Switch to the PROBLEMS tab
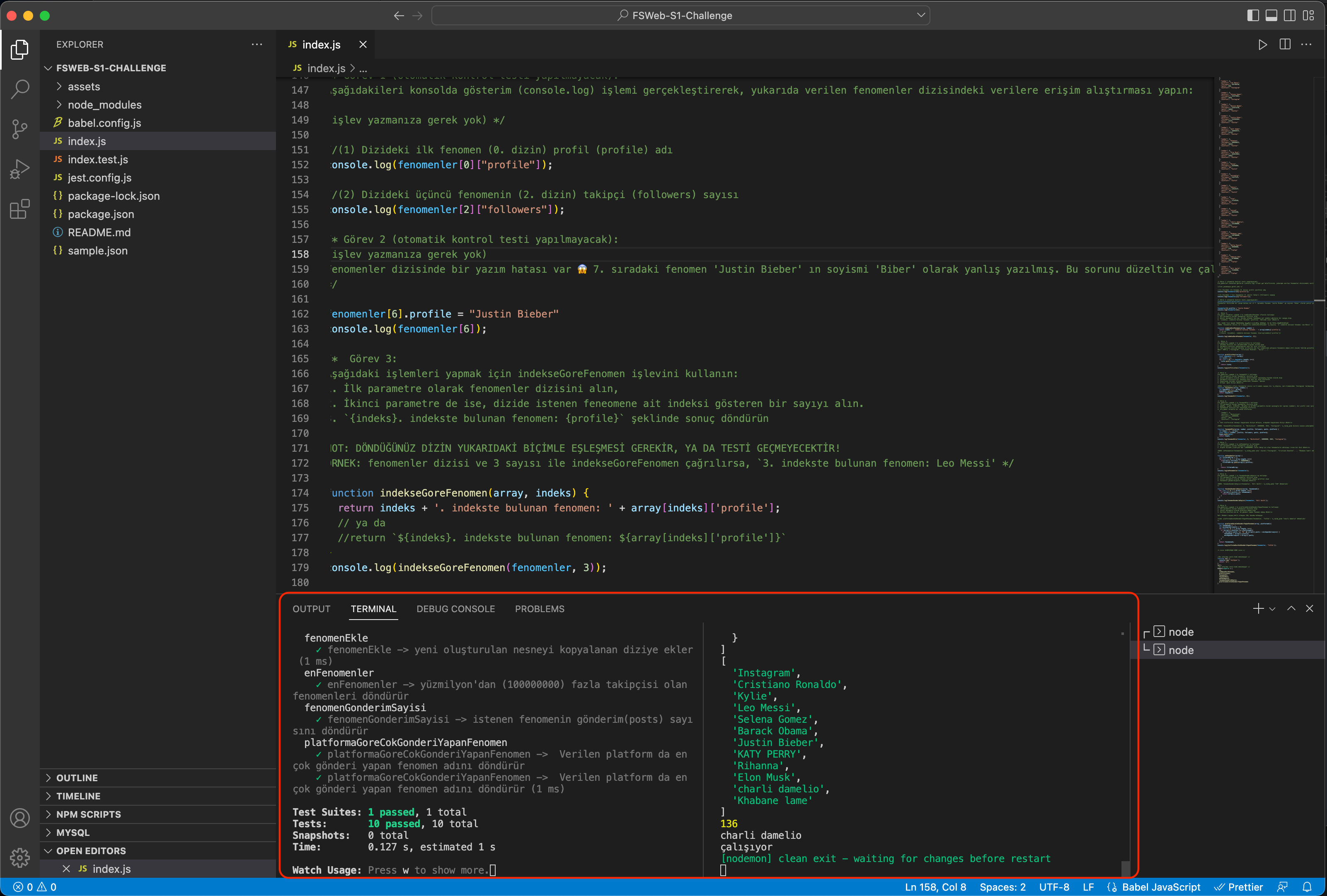This screenshot has width=1327, height=896. tap(539, 609)
